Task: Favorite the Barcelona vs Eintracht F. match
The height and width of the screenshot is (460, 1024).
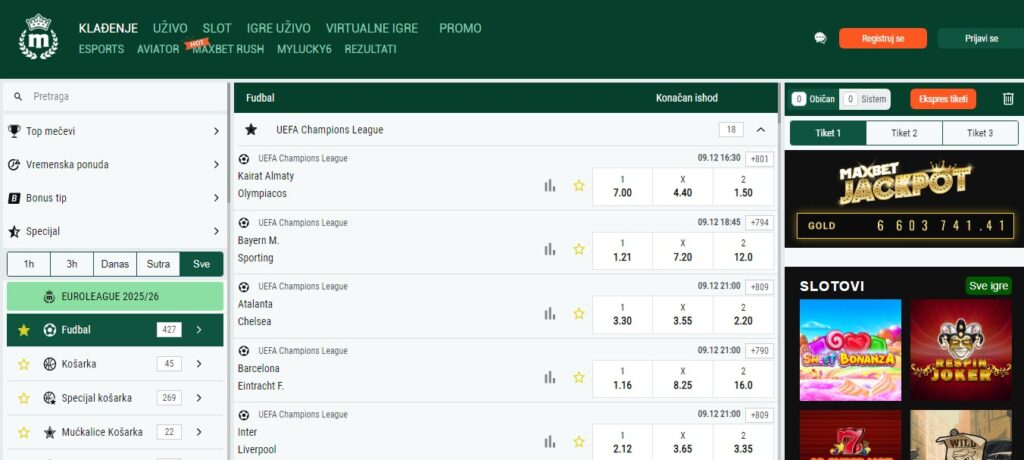Action: coord(579,377)
